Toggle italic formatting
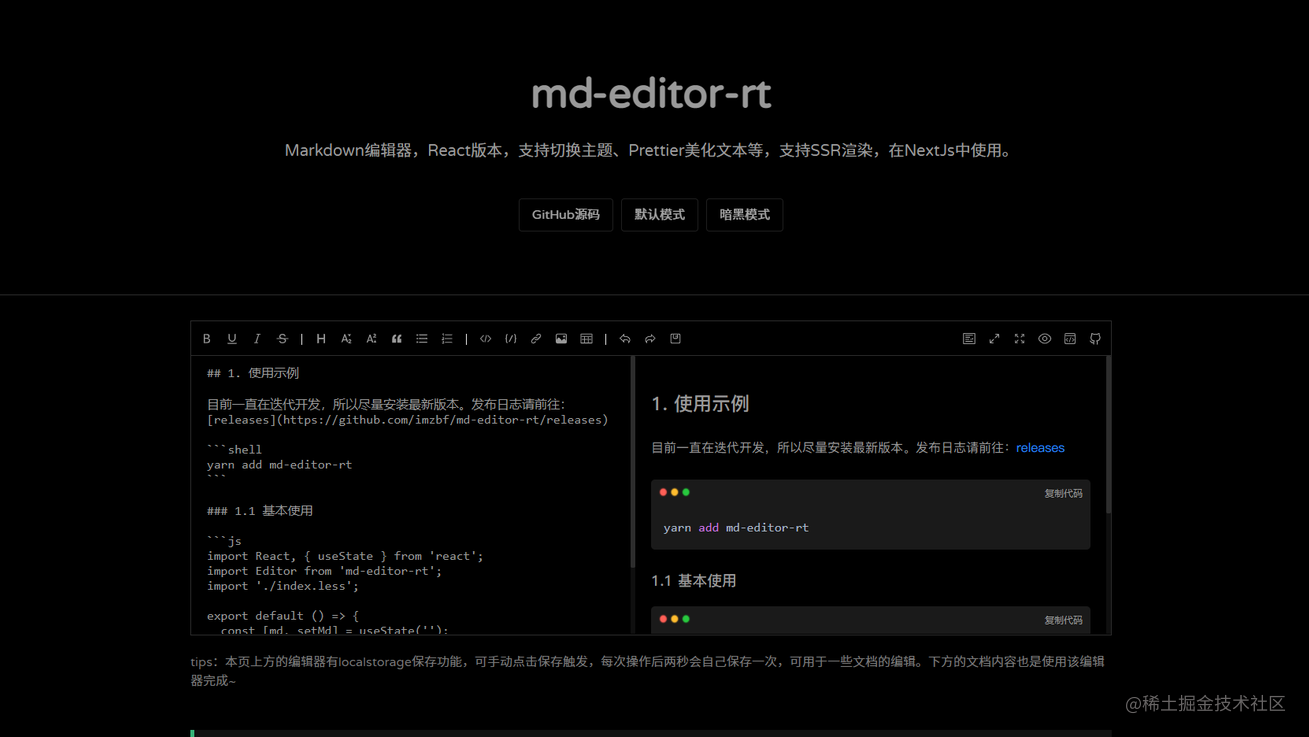Screen dimensions: 1309x737 [256, 339]
